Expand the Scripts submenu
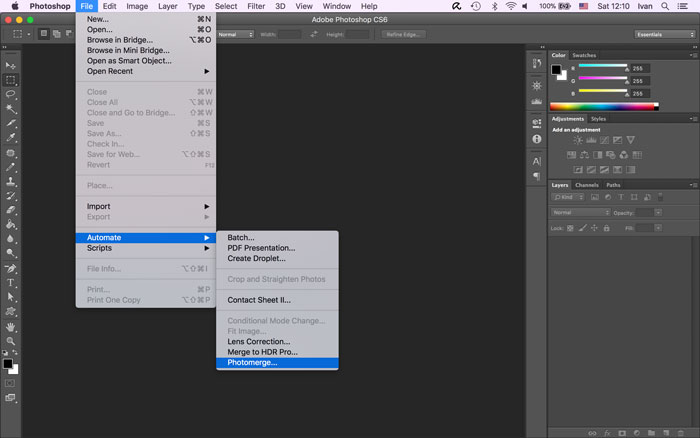The height and width of the screenshot is (438, 700). 146,248
